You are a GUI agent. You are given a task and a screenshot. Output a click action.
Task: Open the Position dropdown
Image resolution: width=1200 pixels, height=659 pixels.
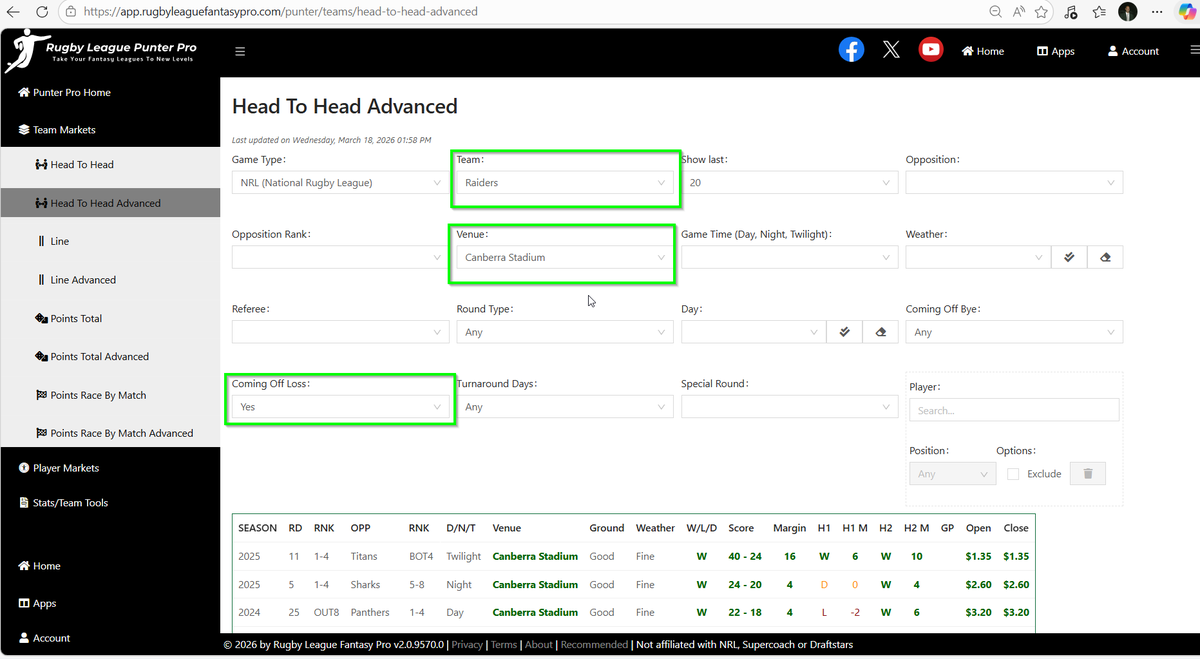952,474
